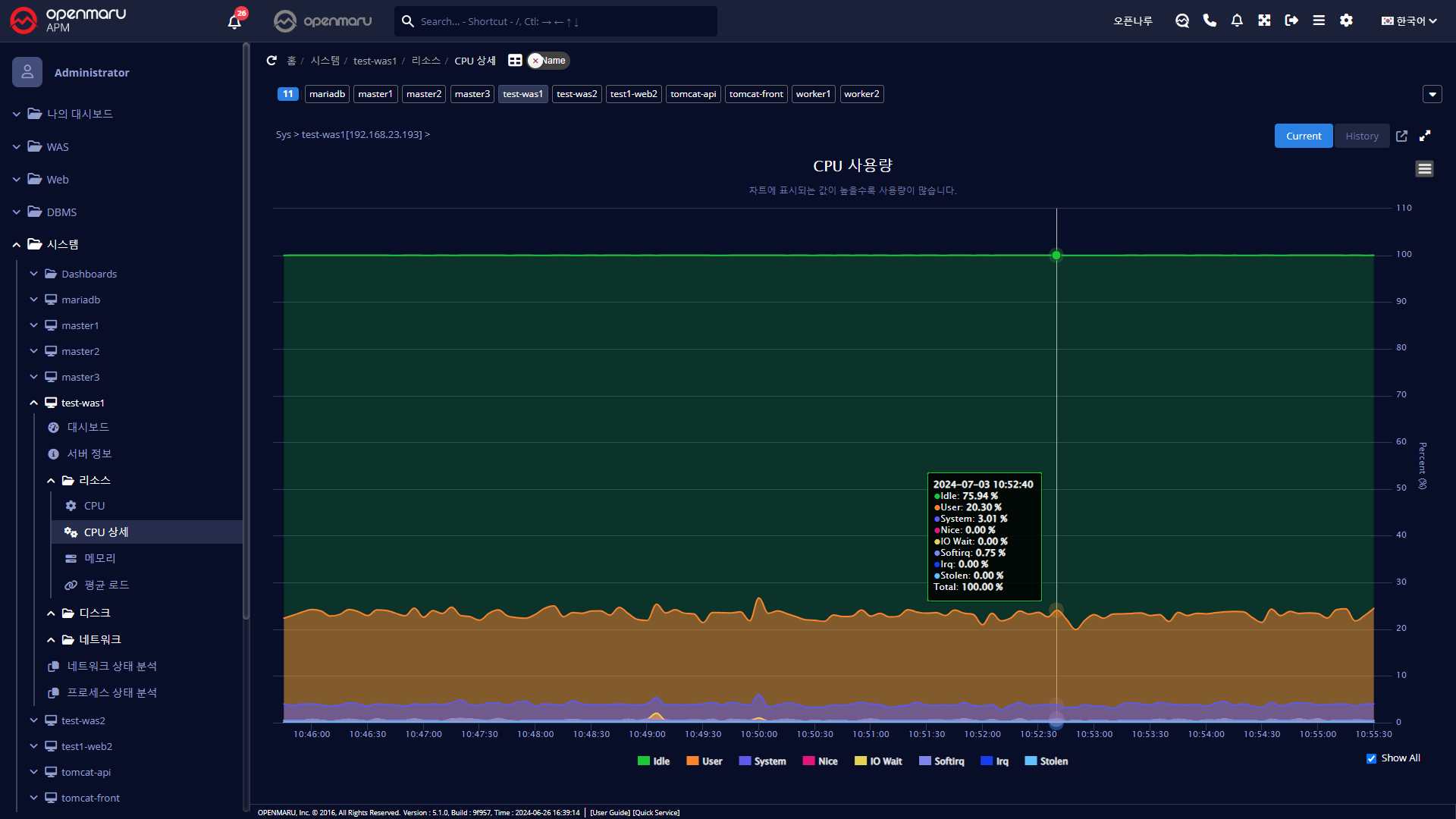Toggle the Name switch off

(x=548, y=61)
